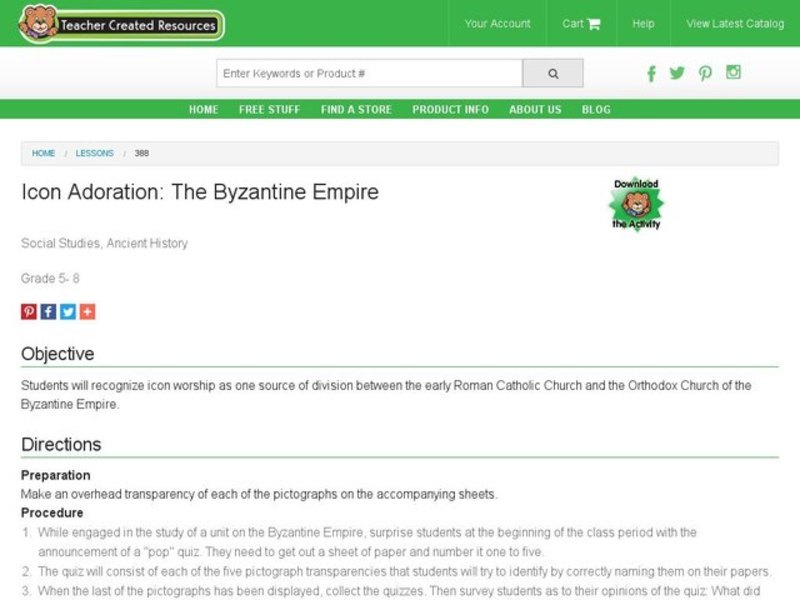This screenshot has height=600, width=800.
Task: Navigate to the BLOG section
Action: click(x=597, y=109)
